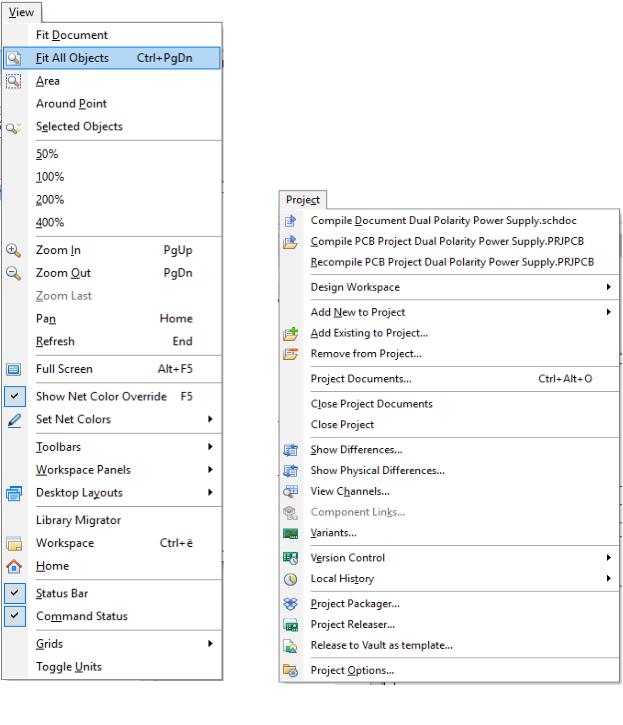Expand the Design Workspace submenu arrow
Image resolution: width=623 pixels, height=725 pixels.
(609, 287)
